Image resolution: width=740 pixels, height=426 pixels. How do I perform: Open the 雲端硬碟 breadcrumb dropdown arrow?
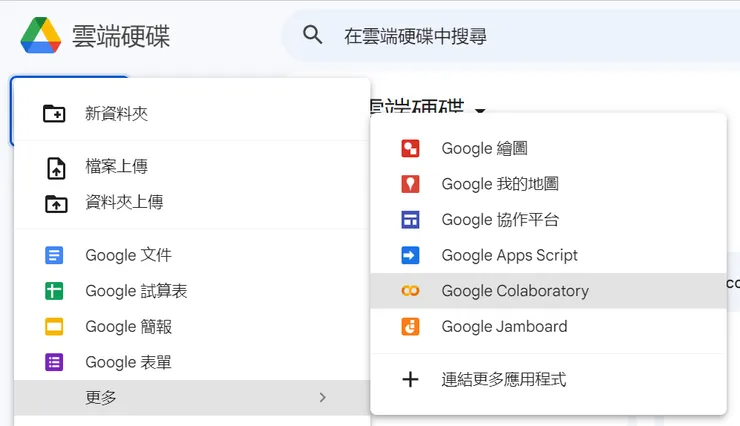click(480, 110)
